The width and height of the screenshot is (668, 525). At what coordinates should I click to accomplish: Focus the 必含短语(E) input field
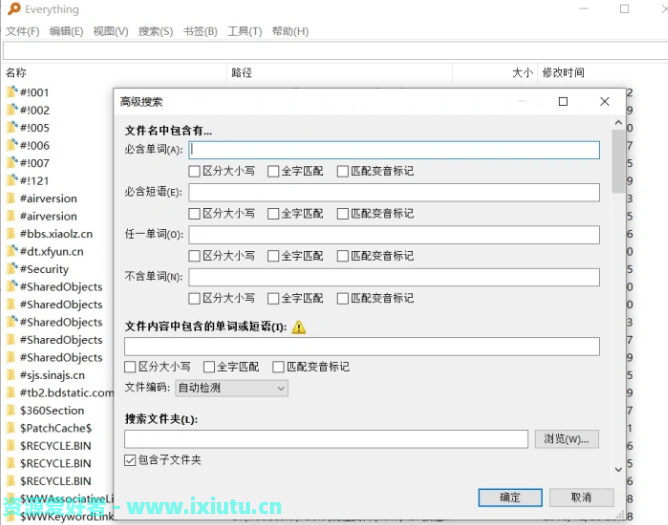click(394, 192)
